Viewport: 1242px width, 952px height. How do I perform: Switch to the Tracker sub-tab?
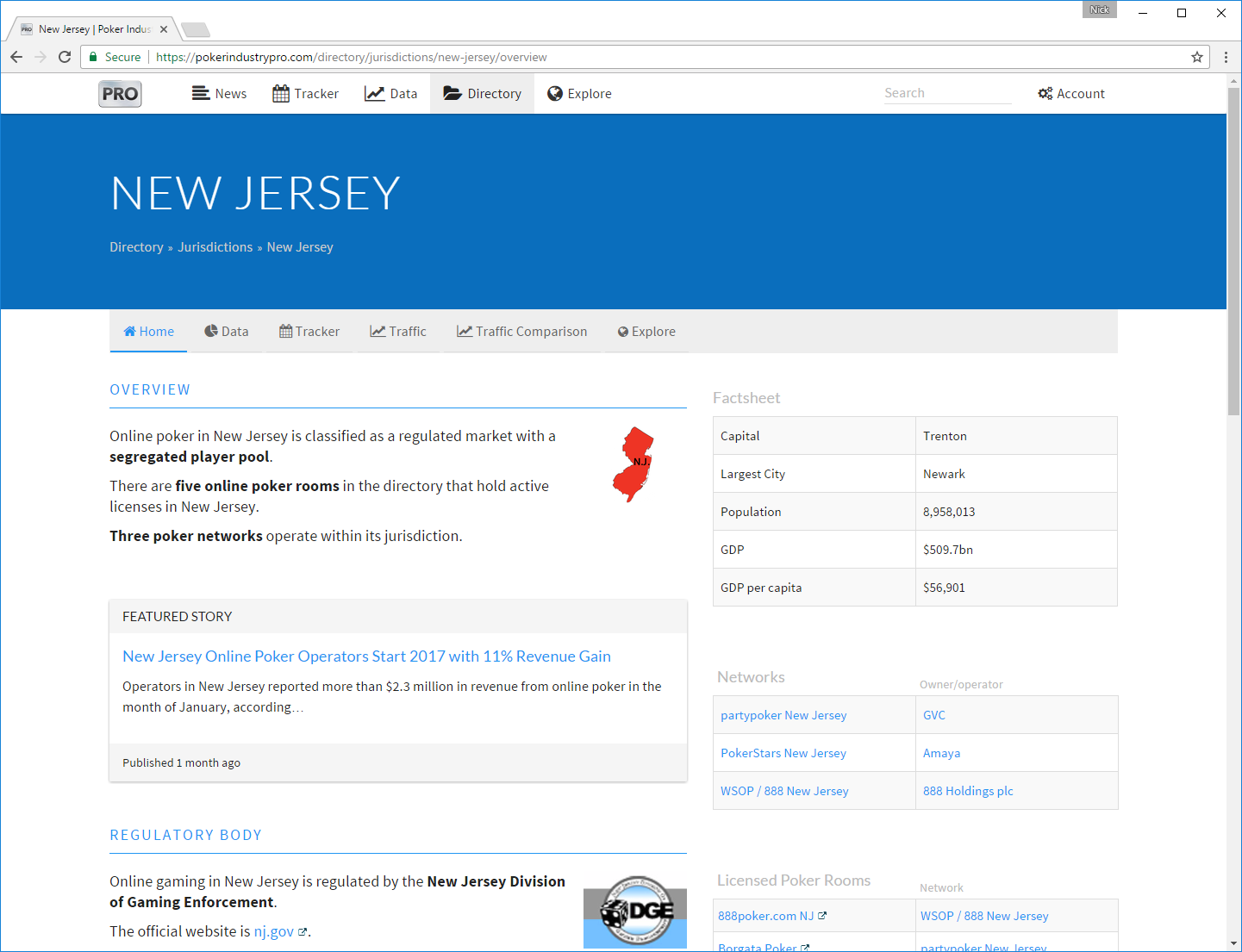(x=309, y=332)
